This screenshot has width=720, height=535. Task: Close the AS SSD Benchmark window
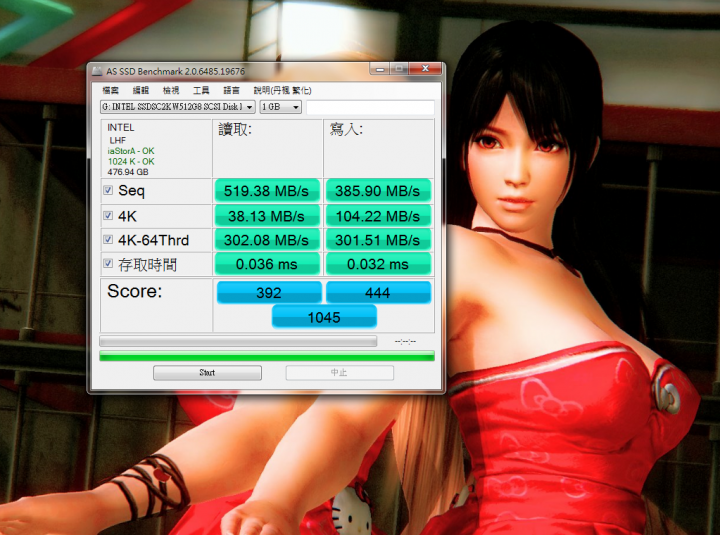pyautogui.click(x=425, y=69)
